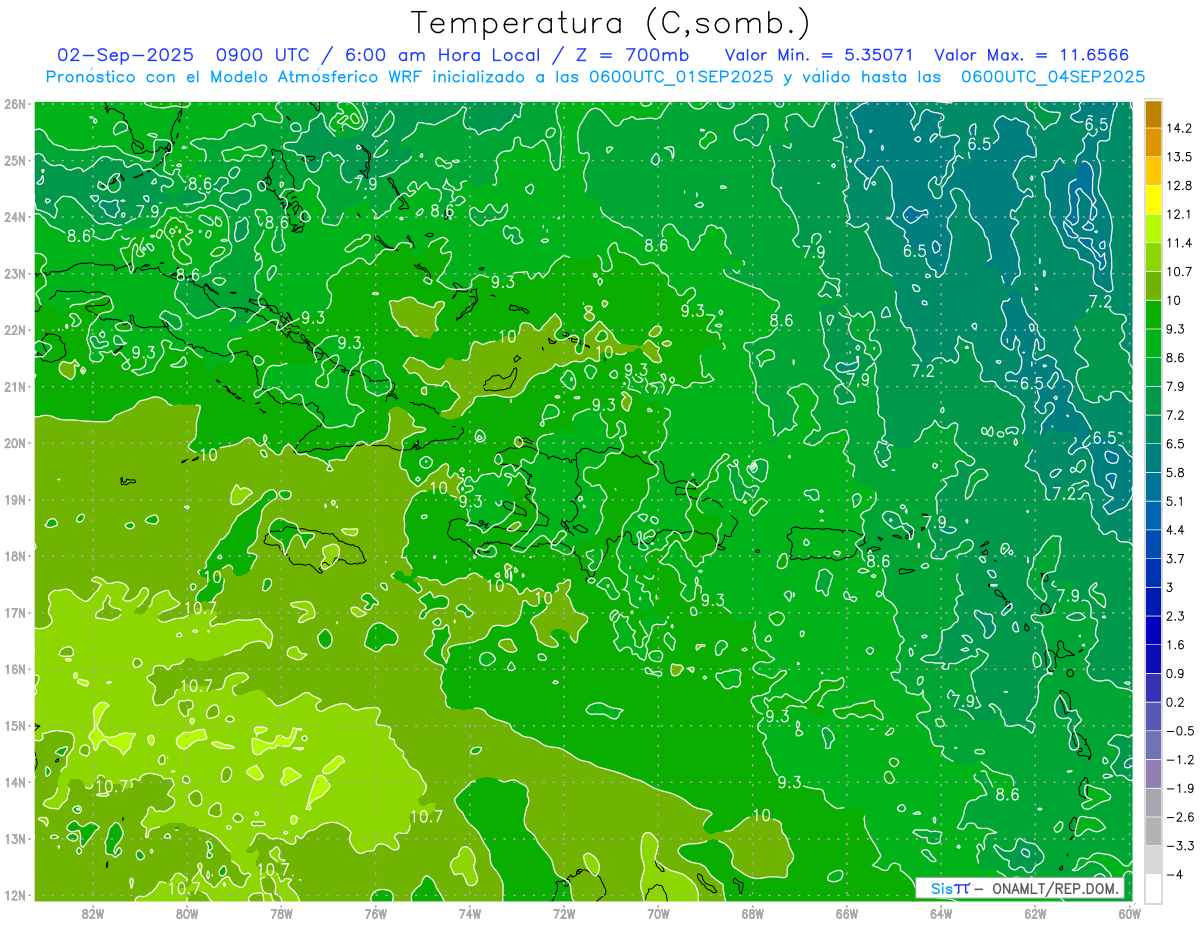Viewport: 1200px width, 927px height.
Task: Click the 14N latitude axis label
Action: tap(14, 782)
